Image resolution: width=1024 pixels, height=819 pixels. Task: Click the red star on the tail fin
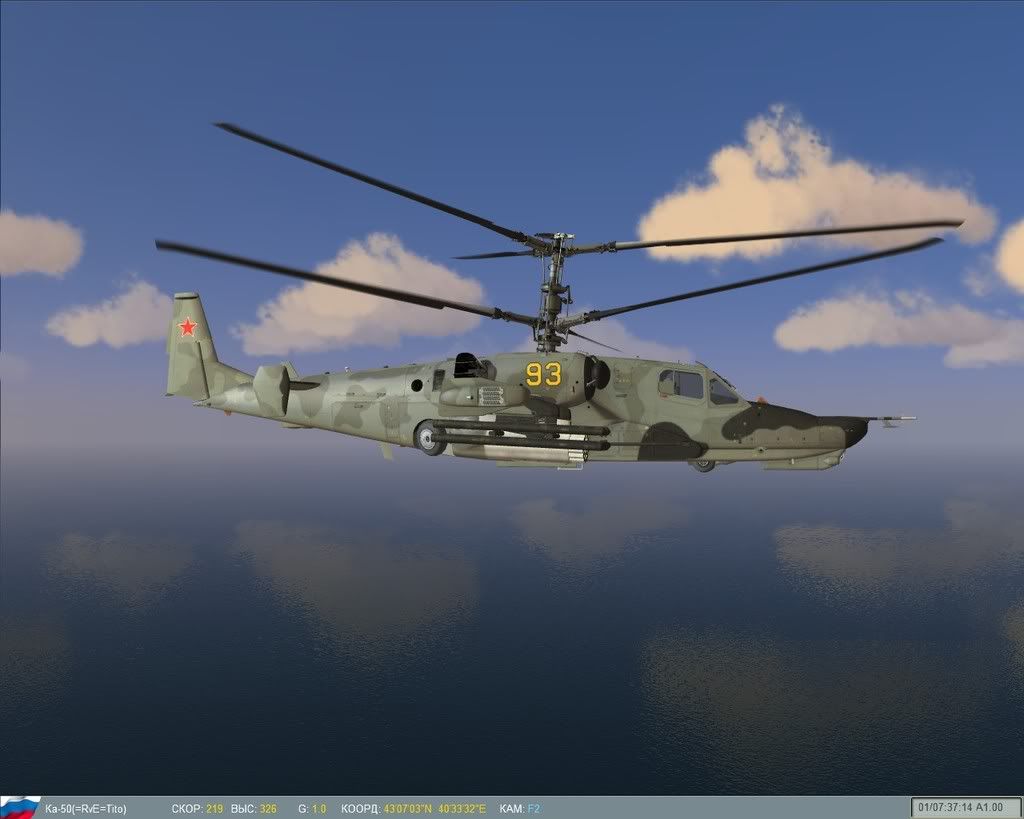coord(187,327)
